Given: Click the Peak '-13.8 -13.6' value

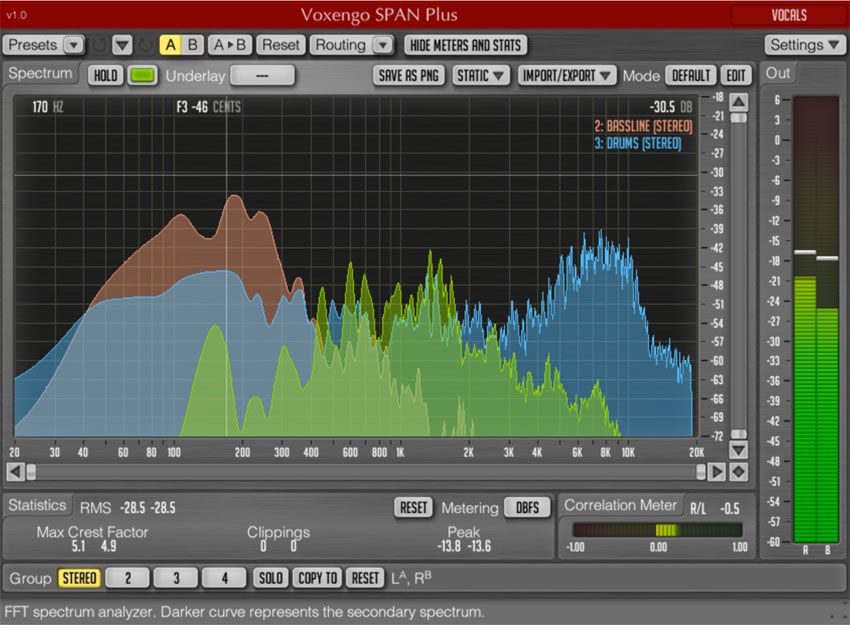Looking at the screenshot, I should click(464, 546).
